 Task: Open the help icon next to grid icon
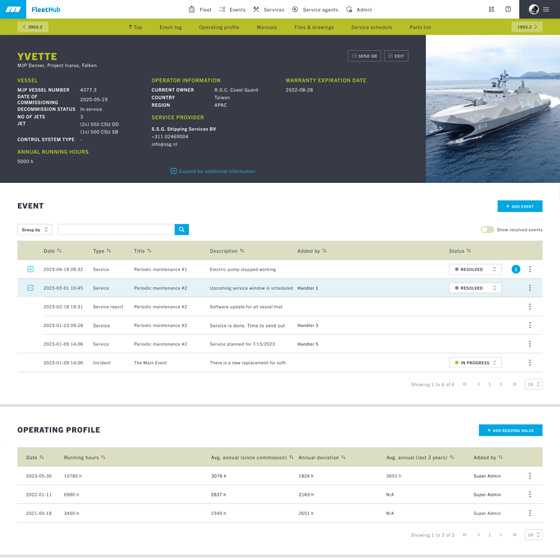(x=508, y=9)
